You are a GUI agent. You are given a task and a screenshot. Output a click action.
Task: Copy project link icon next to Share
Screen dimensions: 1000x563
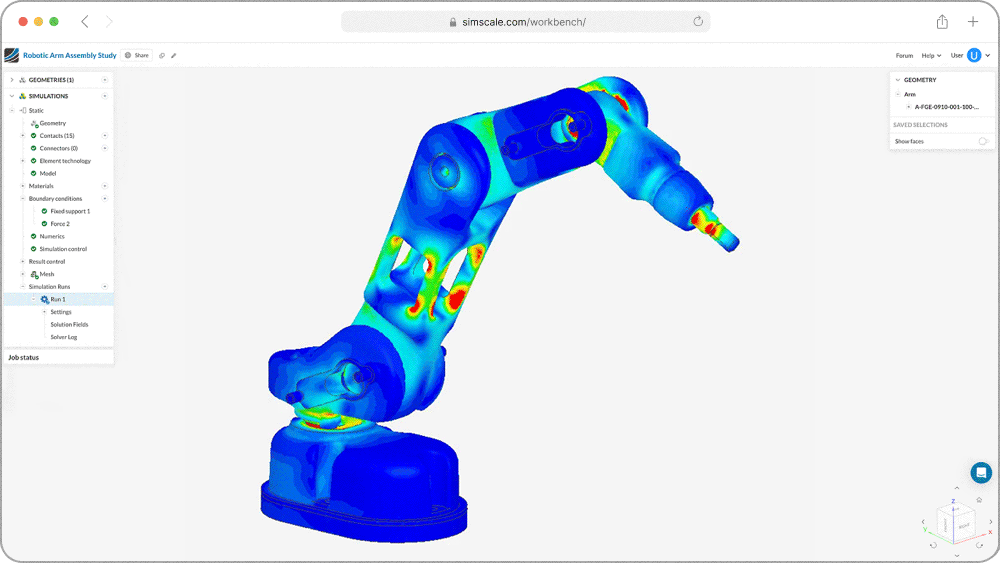(162, 55)
